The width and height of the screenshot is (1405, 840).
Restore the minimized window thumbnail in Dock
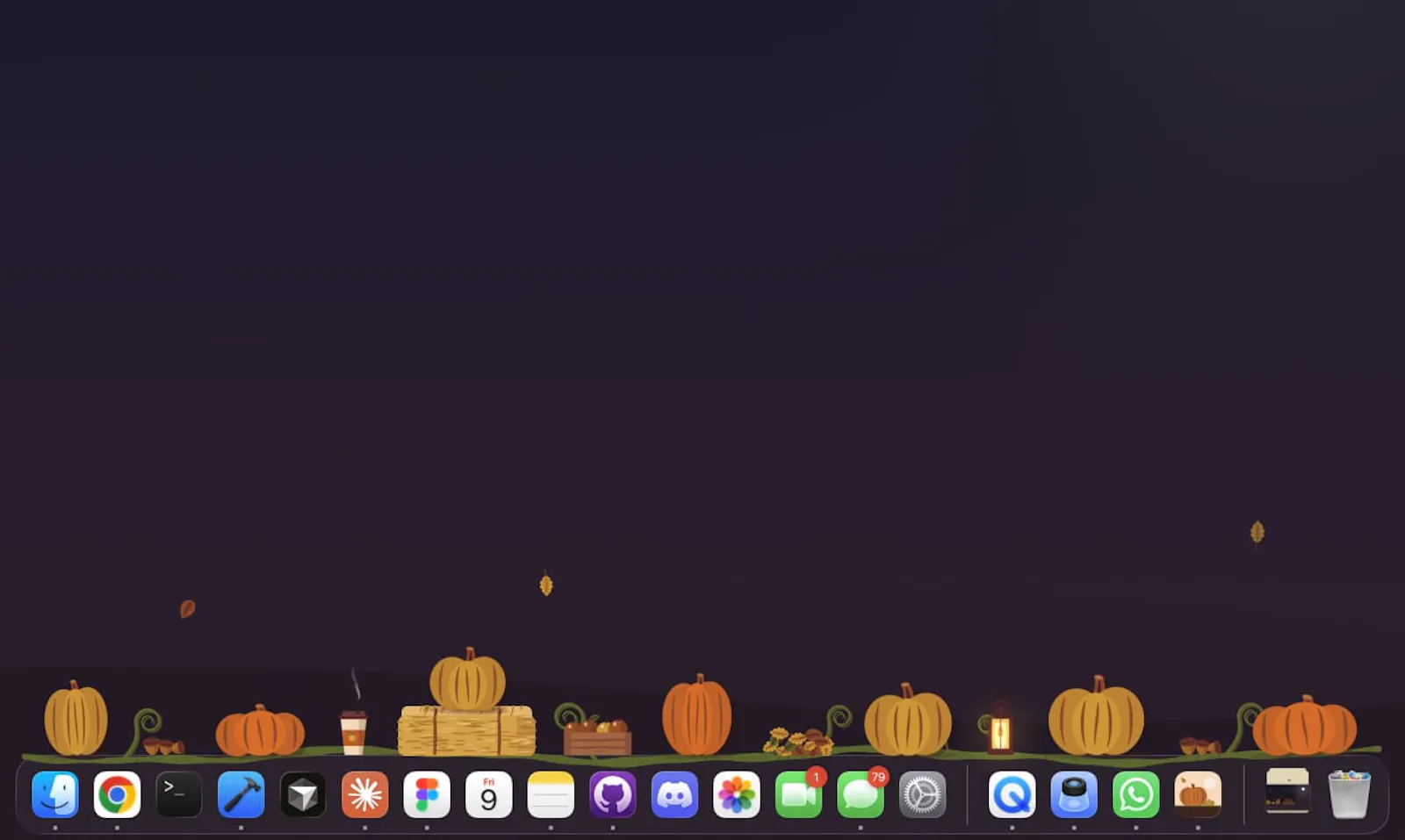pyautogui.click(x=1287, y=791)
